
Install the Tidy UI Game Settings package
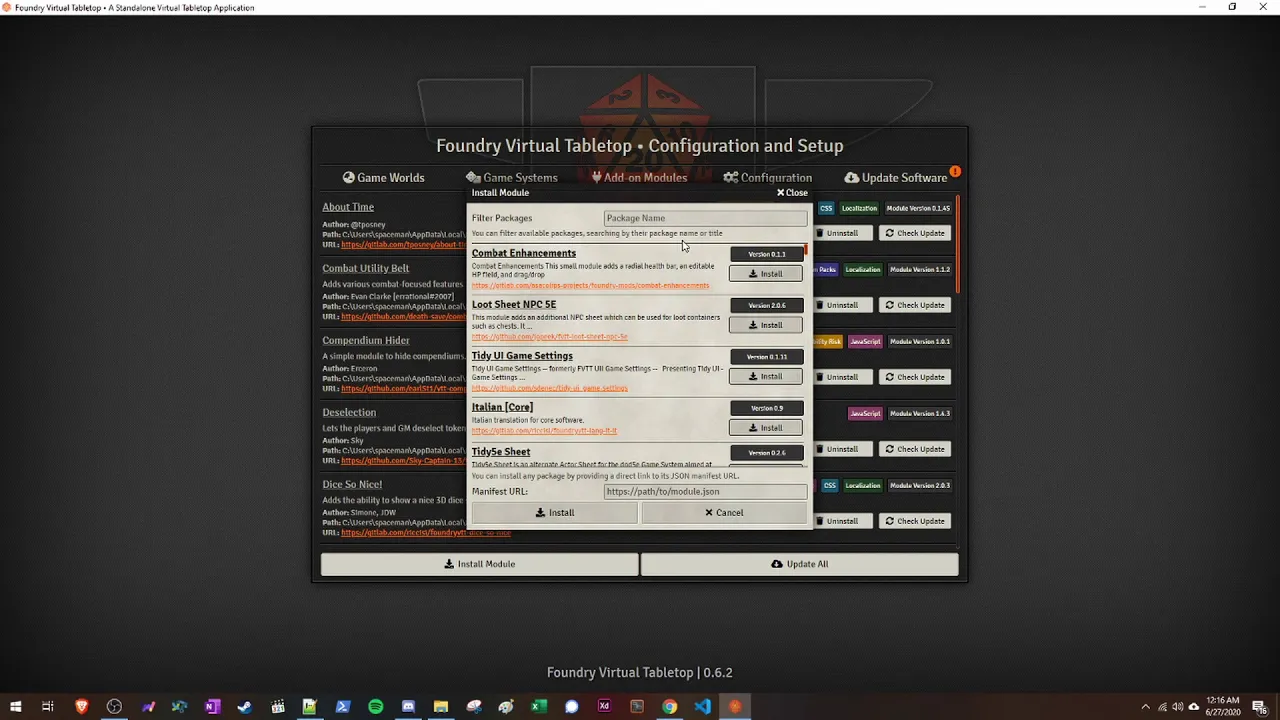point(766,377)
